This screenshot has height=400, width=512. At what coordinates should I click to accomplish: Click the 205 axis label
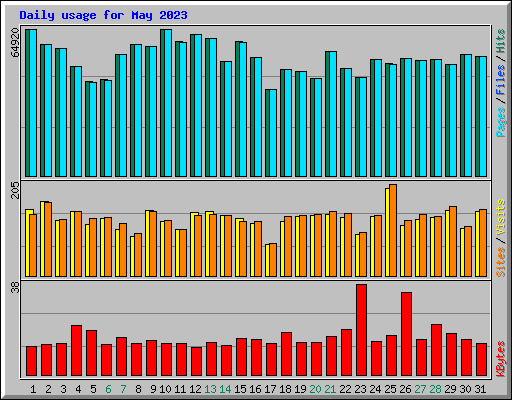click(15, 191)
